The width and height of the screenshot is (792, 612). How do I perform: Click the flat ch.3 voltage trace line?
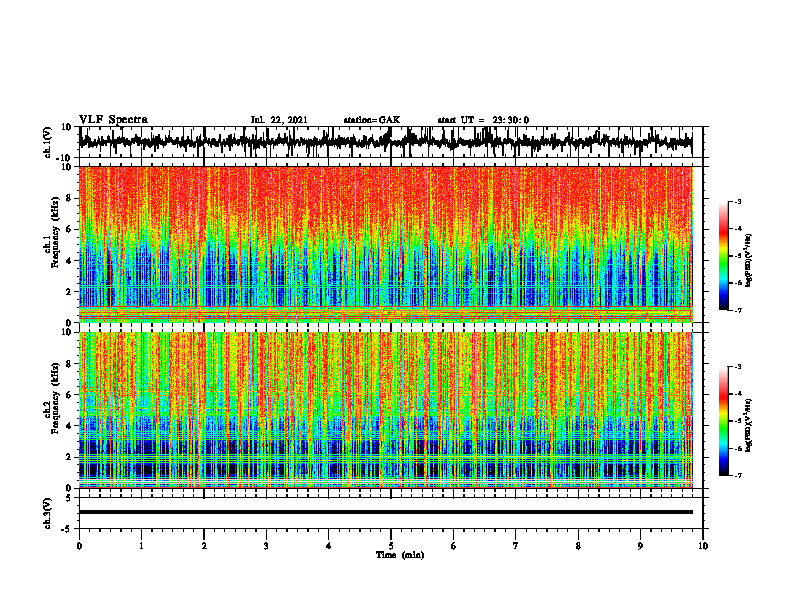point(385,512)
